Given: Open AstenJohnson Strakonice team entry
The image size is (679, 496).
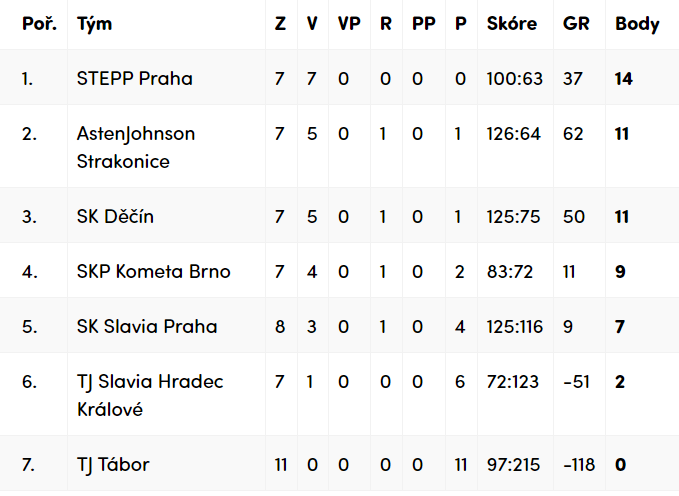Looking at the screenshot, I should [x=136, y=147].
